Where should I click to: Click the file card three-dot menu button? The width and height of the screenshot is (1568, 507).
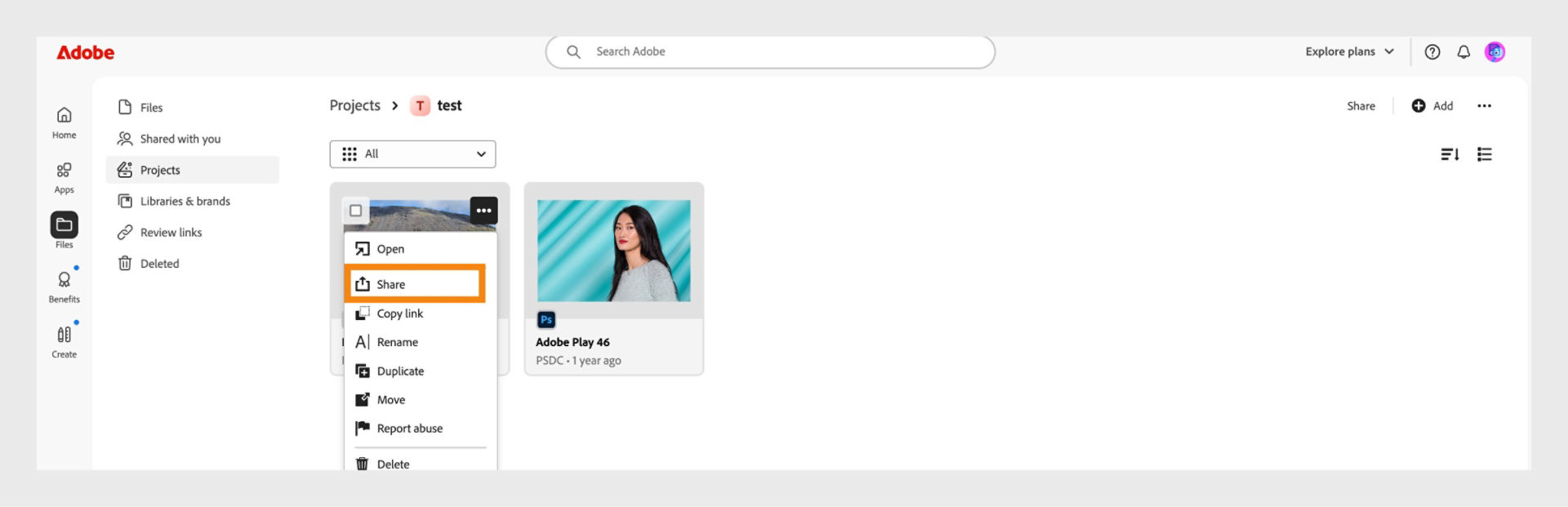483,210
